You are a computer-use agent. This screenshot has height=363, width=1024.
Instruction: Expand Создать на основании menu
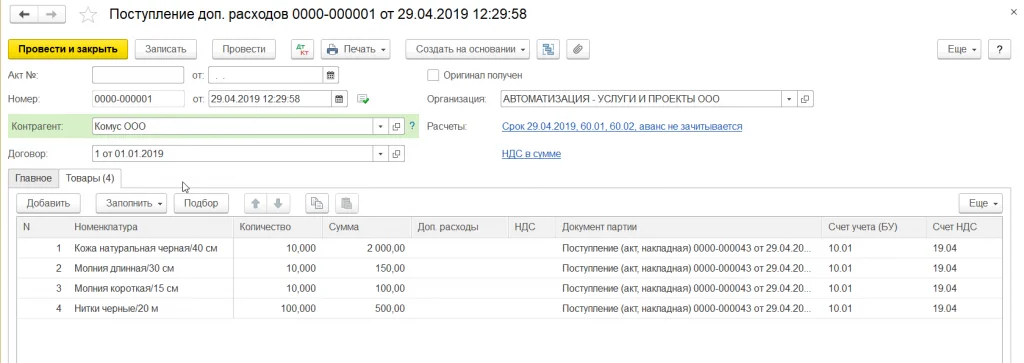(468, 49)
